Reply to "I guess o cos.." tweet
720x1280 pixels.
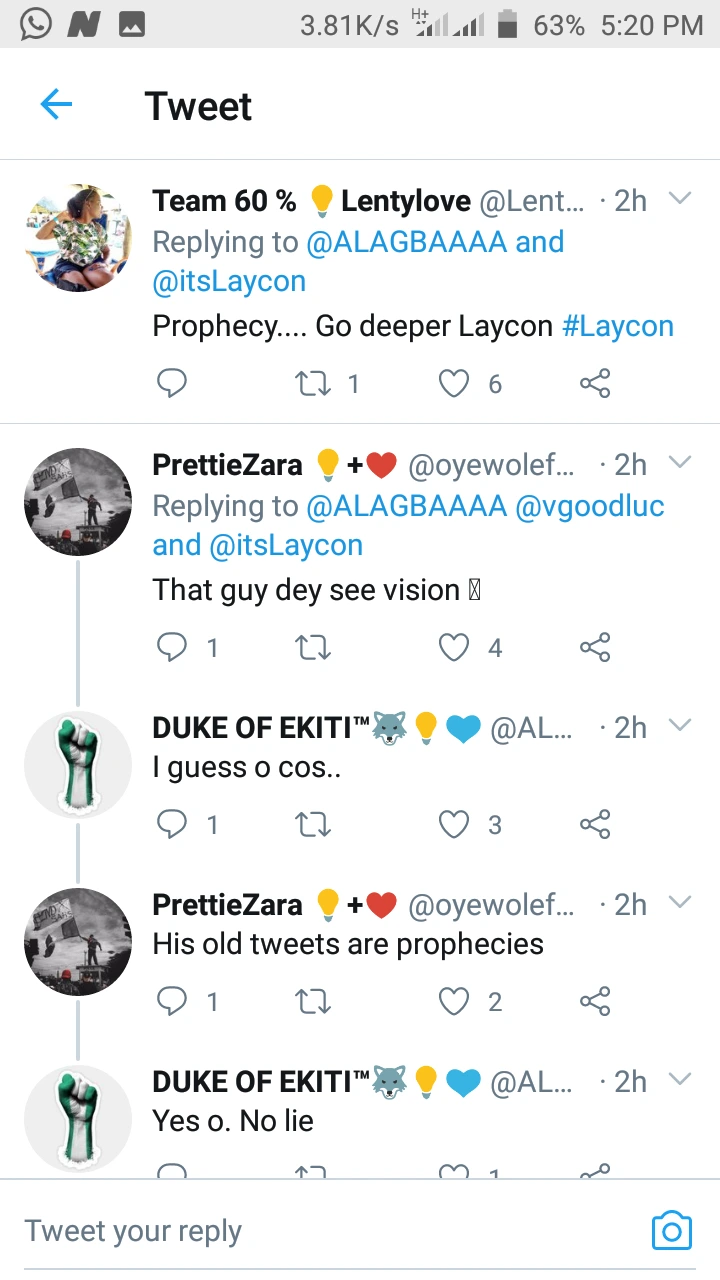tap(172, 824)
